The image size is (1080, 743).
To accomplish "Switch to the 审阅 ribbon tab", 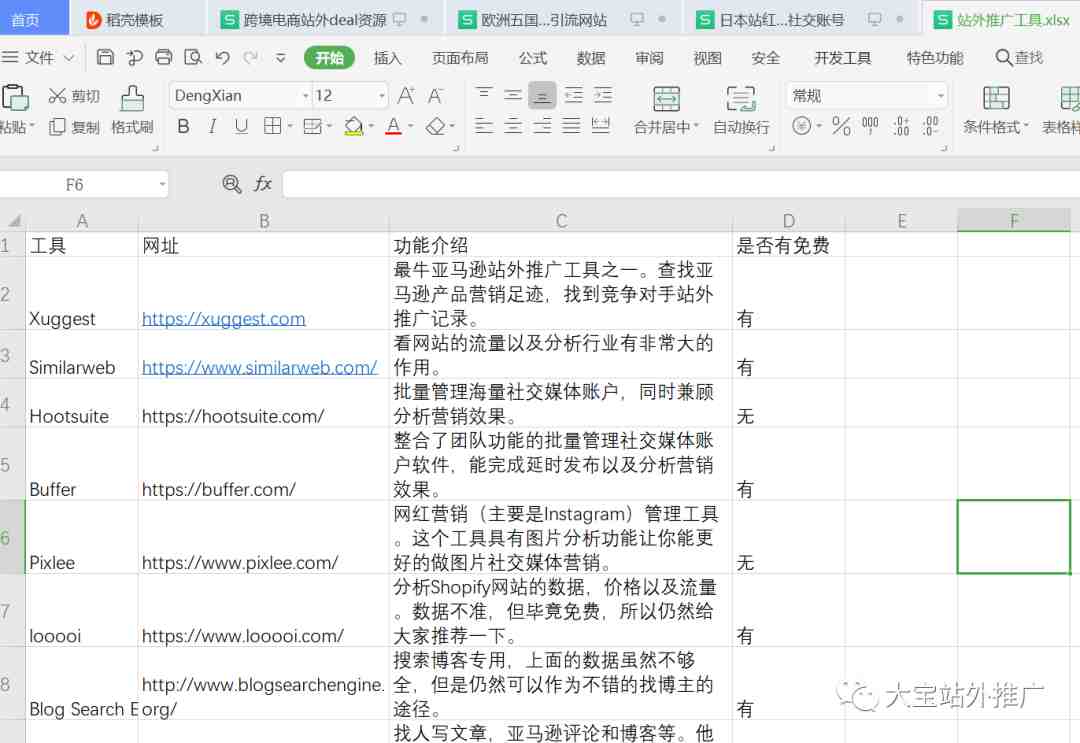I will pos(649,58).
